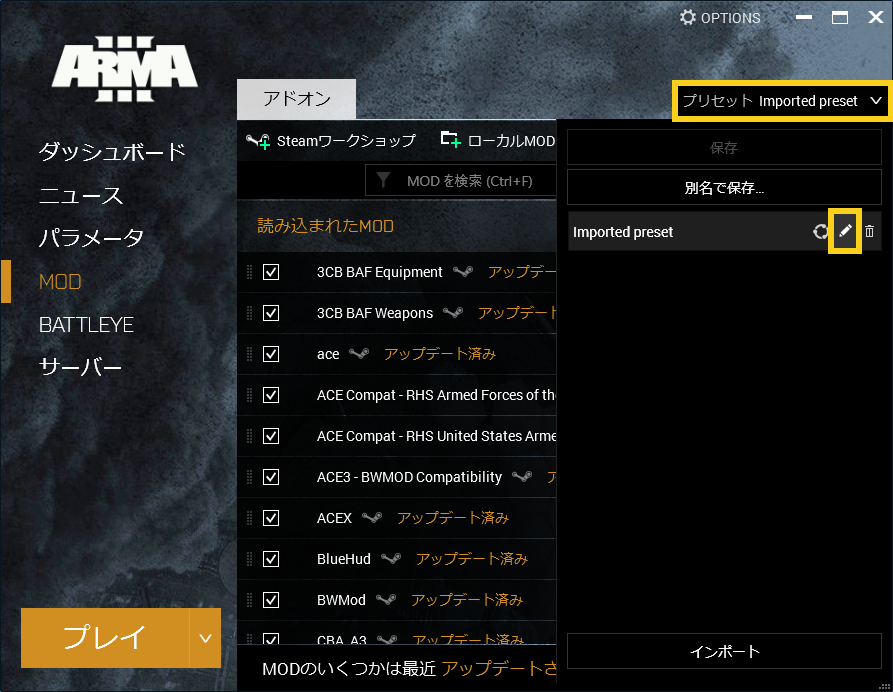This screenshot has width=893, height=692.
Task: Expand the play options arrow beside プレイ
Action: (206, 638)
